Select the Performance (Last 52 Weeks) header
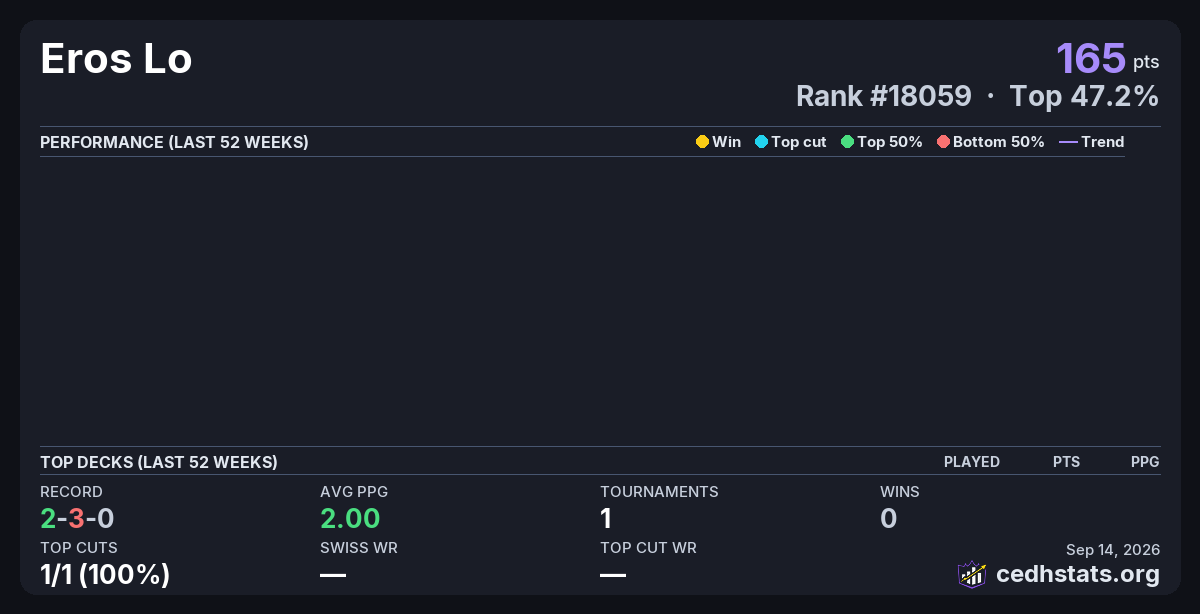Viewport: 1200px width, 614px height. [174, 142]
